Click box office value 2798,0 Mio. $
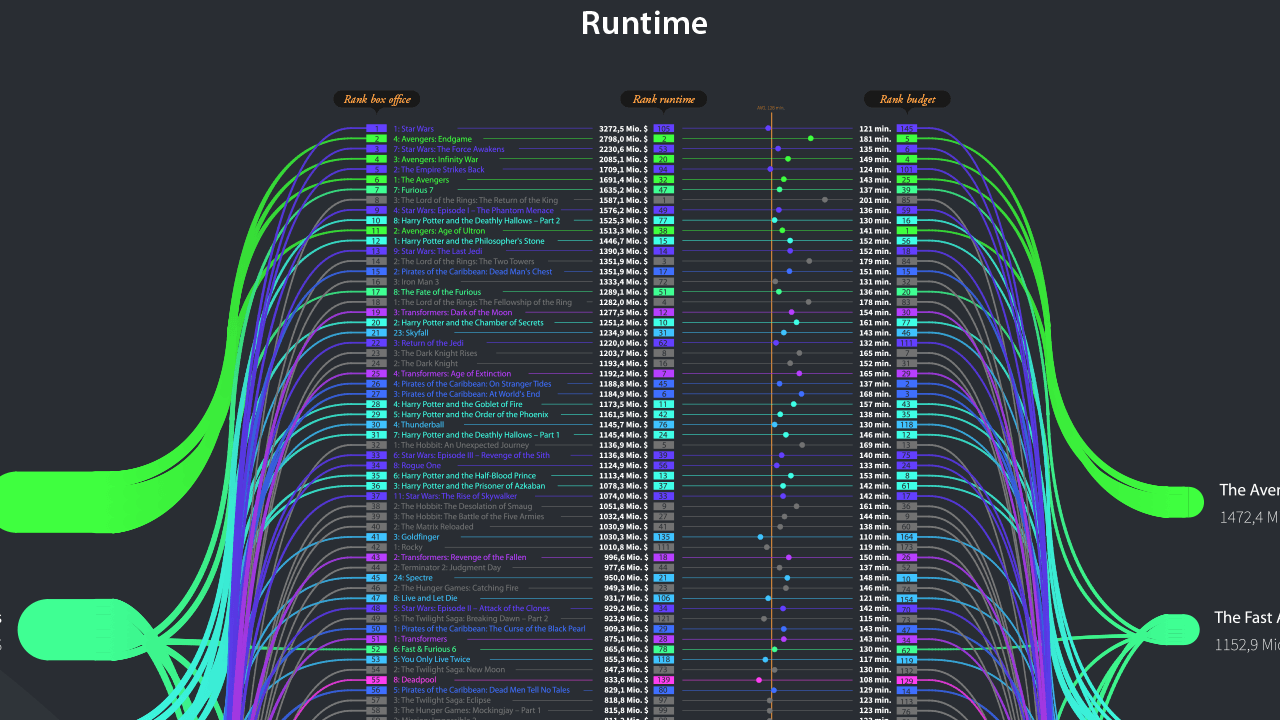The height and width of the screenshot is (720, 1280). pos(623,139)
